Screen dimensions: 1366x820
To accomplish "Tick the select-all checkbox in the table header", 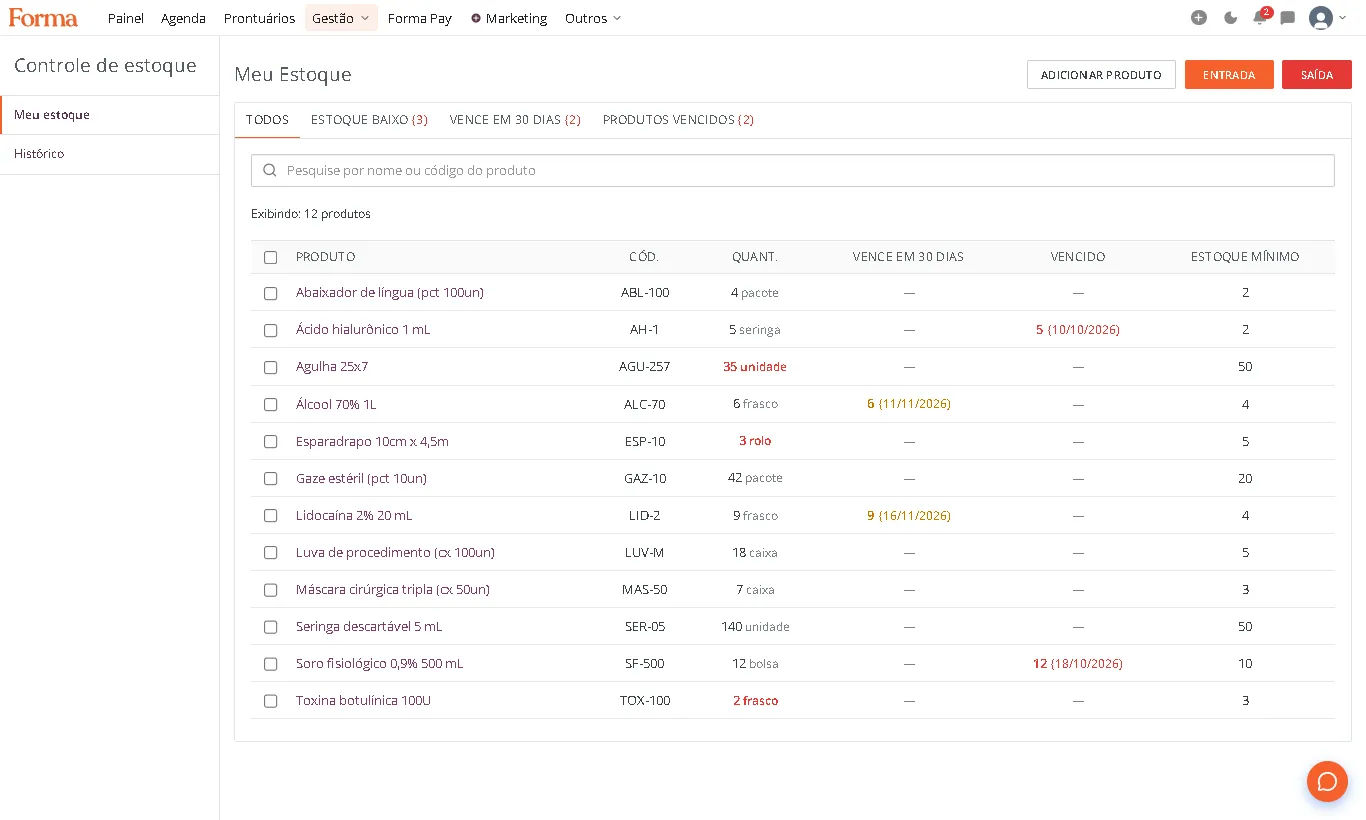I will coord(270,257).
